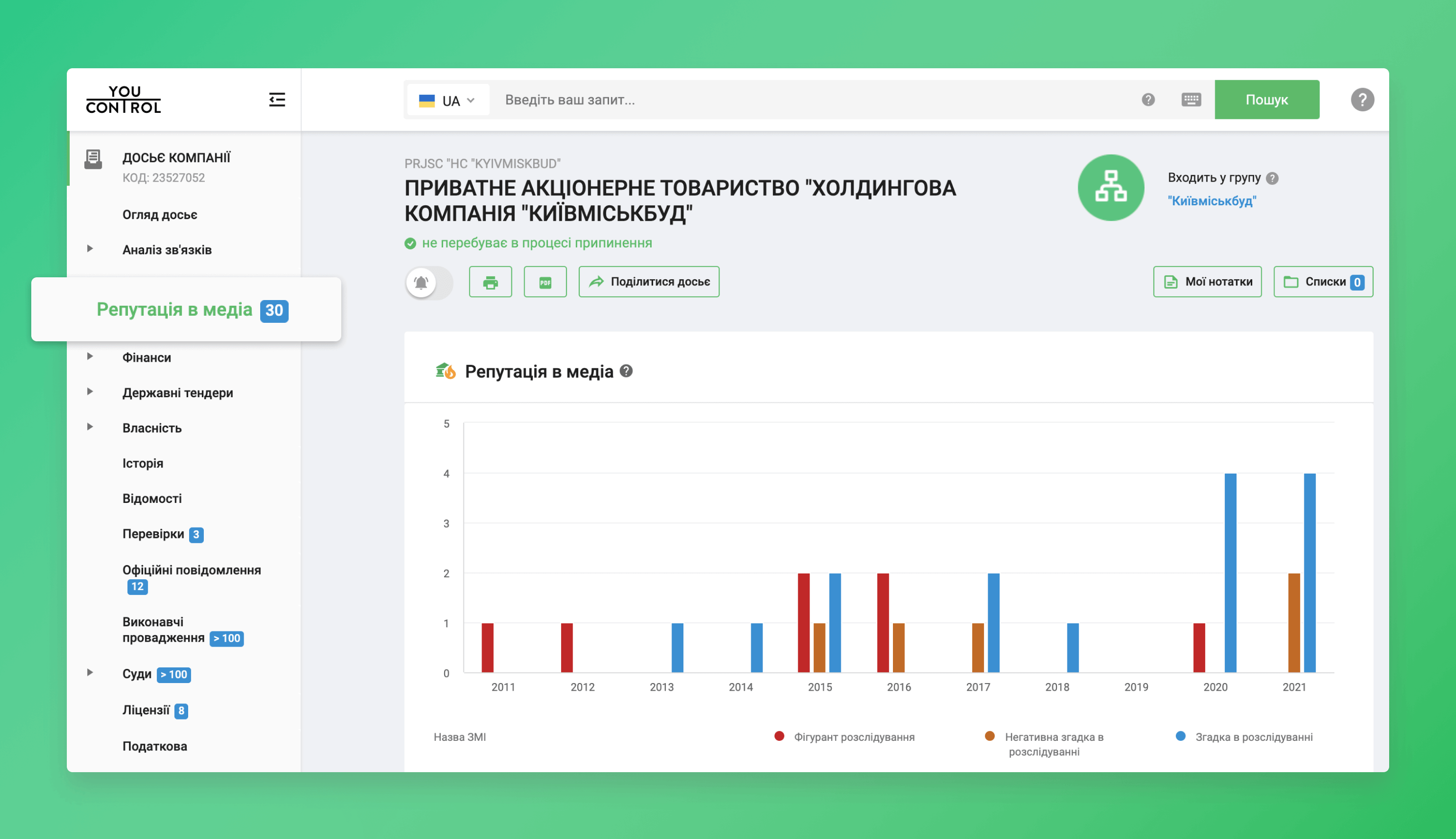1456x839 pixels.
Task: Select Перевірки in the sidebar
Action: pyautogui.click(x=153, y=534)
